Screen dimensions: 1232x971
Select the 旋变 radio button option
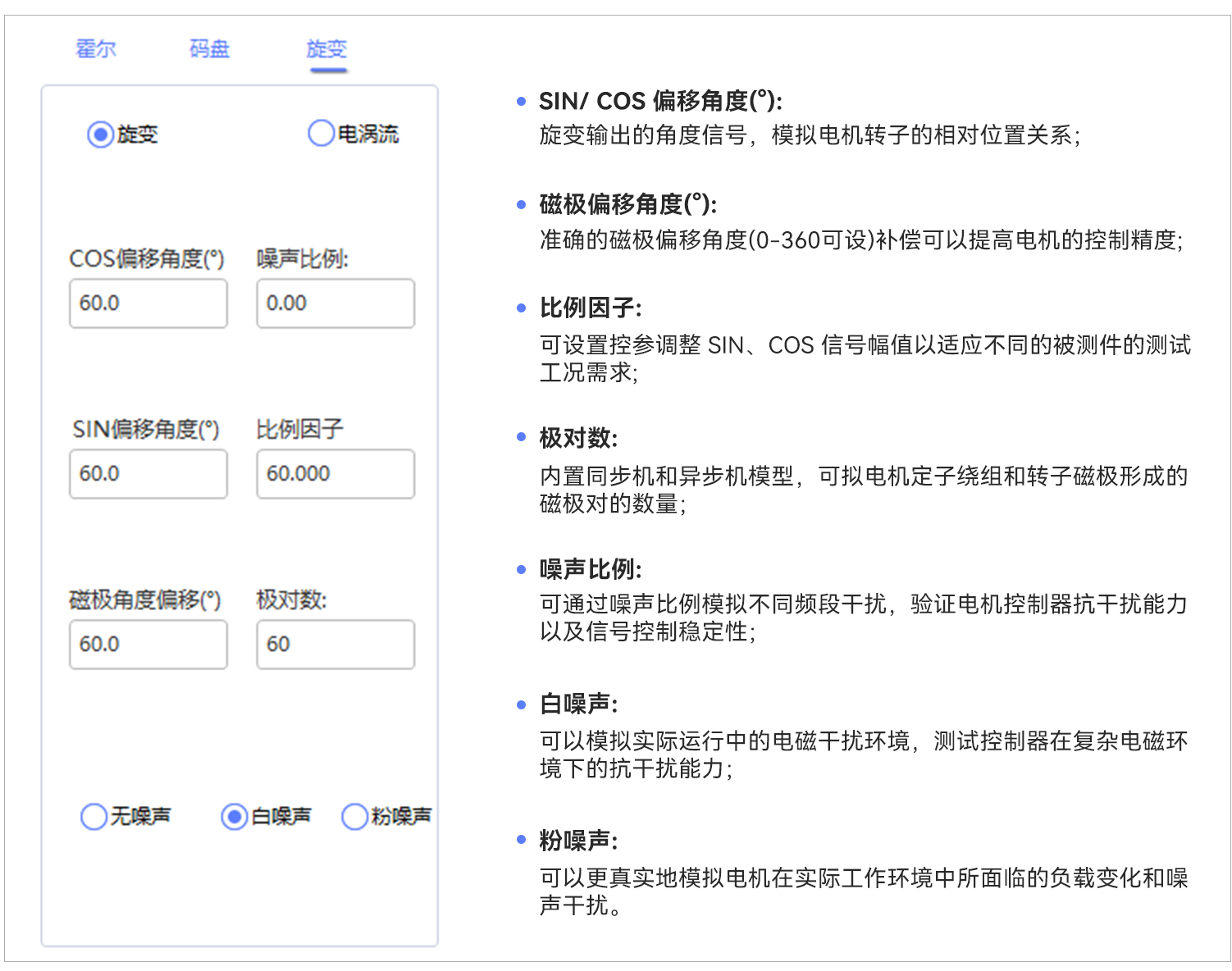tap(100, 134)
